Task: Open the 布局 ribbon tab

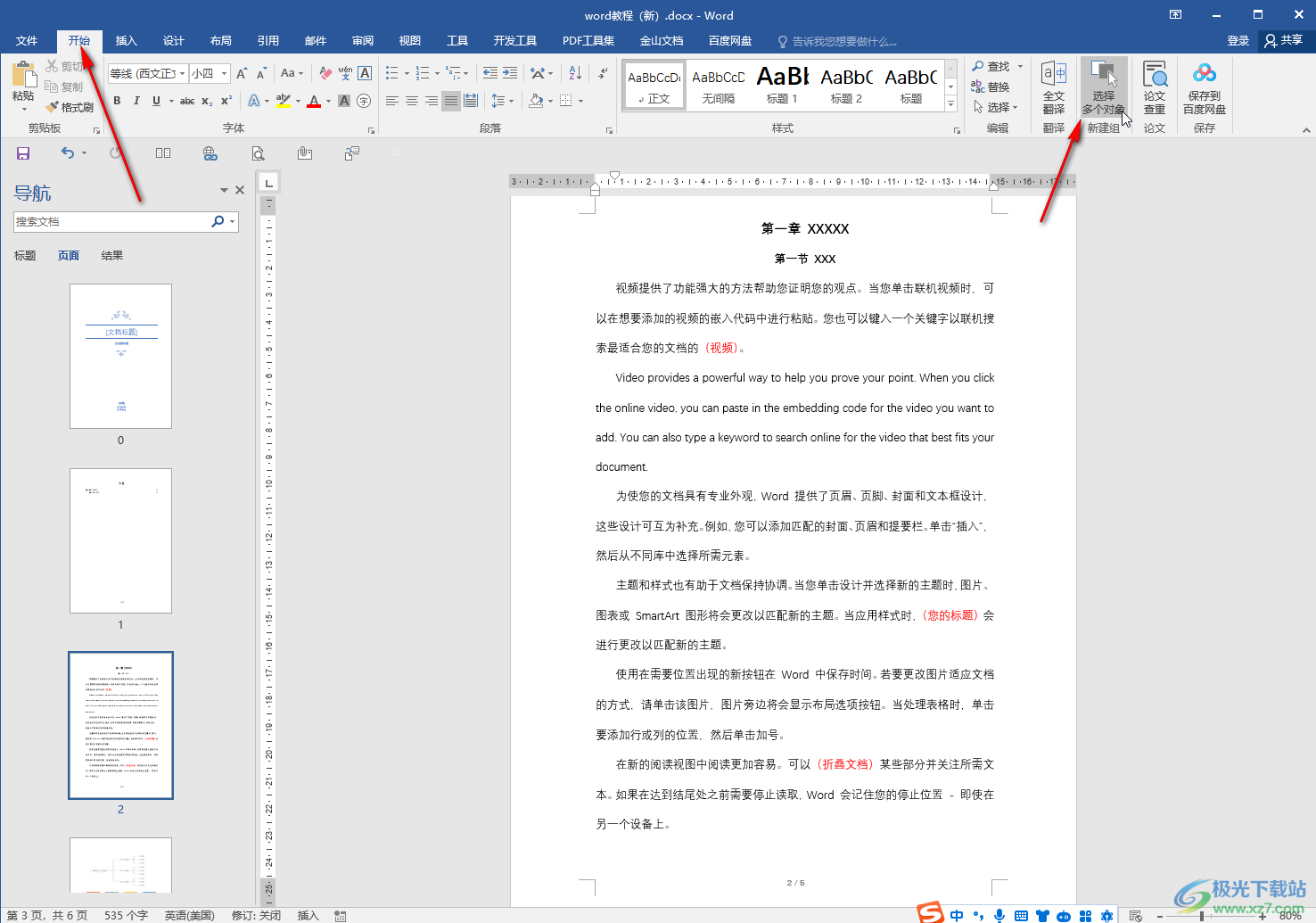Action: tap(221, 41)
